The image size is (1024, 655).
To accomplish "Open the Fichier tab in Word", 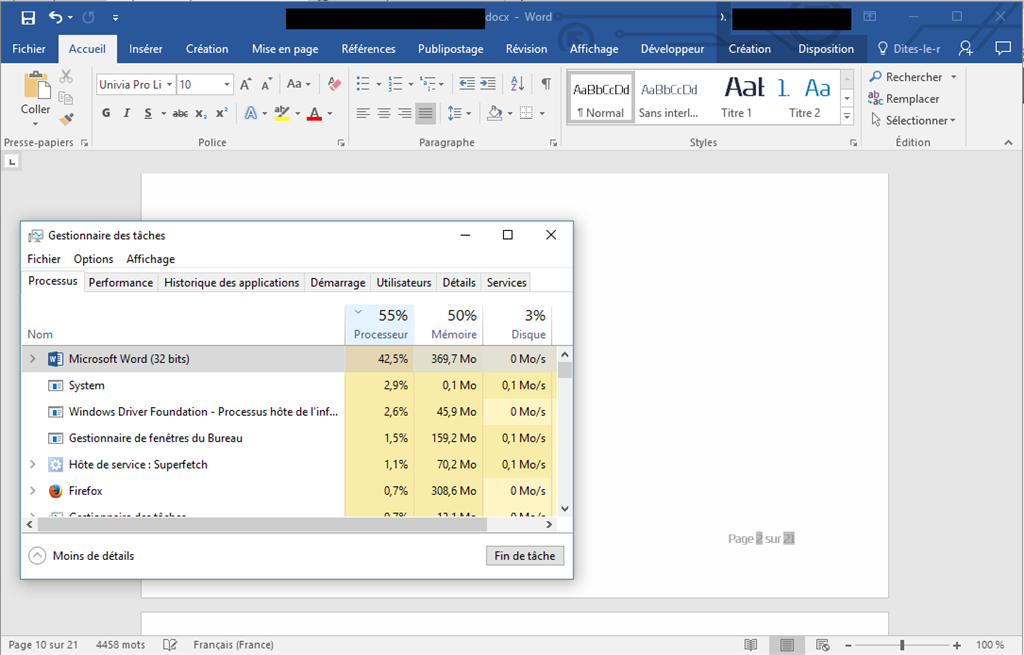I will tap(29, 49).
